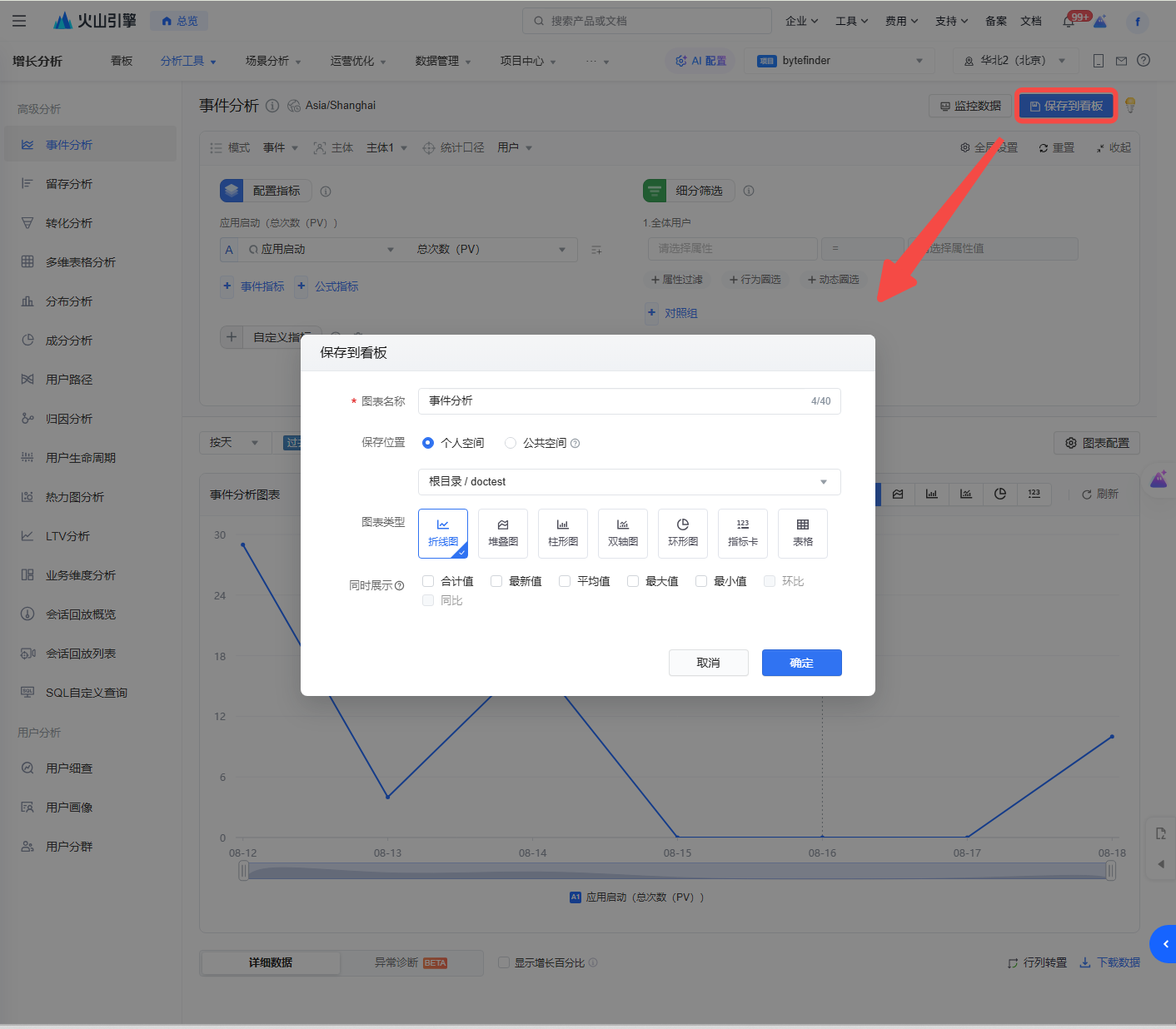Open the 费用 dropdown in the top bar
This screenshot has width=1176, height=1029.
click(901, 21)
